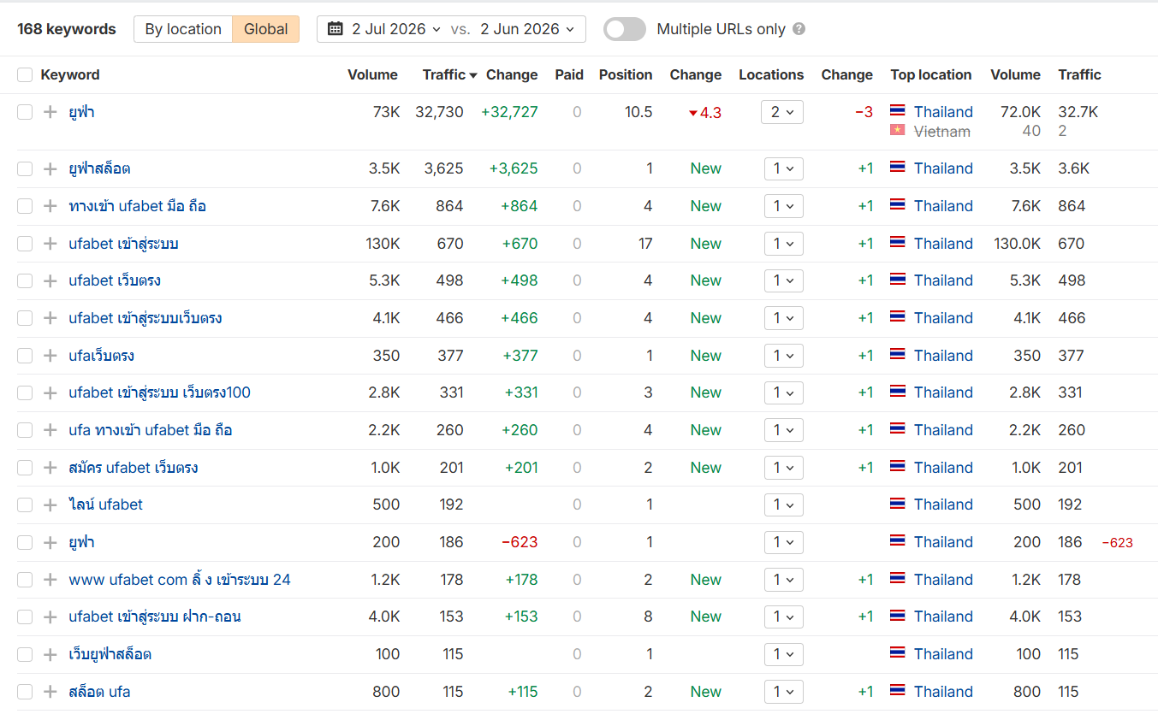Click plus icon next to ไลน์ ufabet
The height and width of the screenshot is (714, 1158).
(x=50, y=505)
